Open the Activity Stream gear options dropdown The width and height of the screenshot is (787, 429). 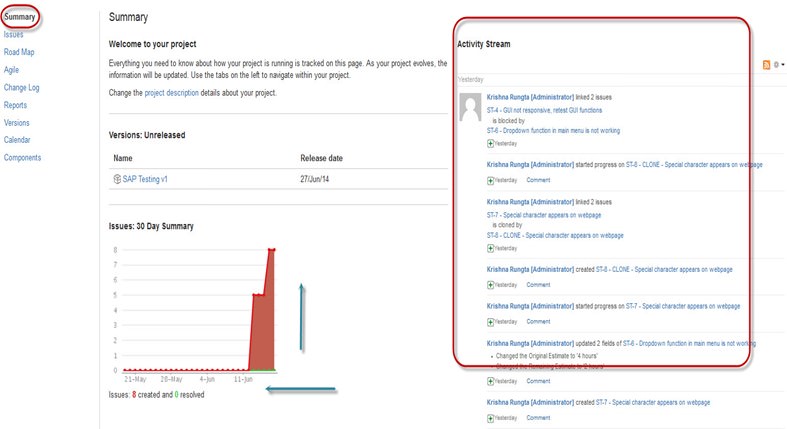[x=779, y=64]
